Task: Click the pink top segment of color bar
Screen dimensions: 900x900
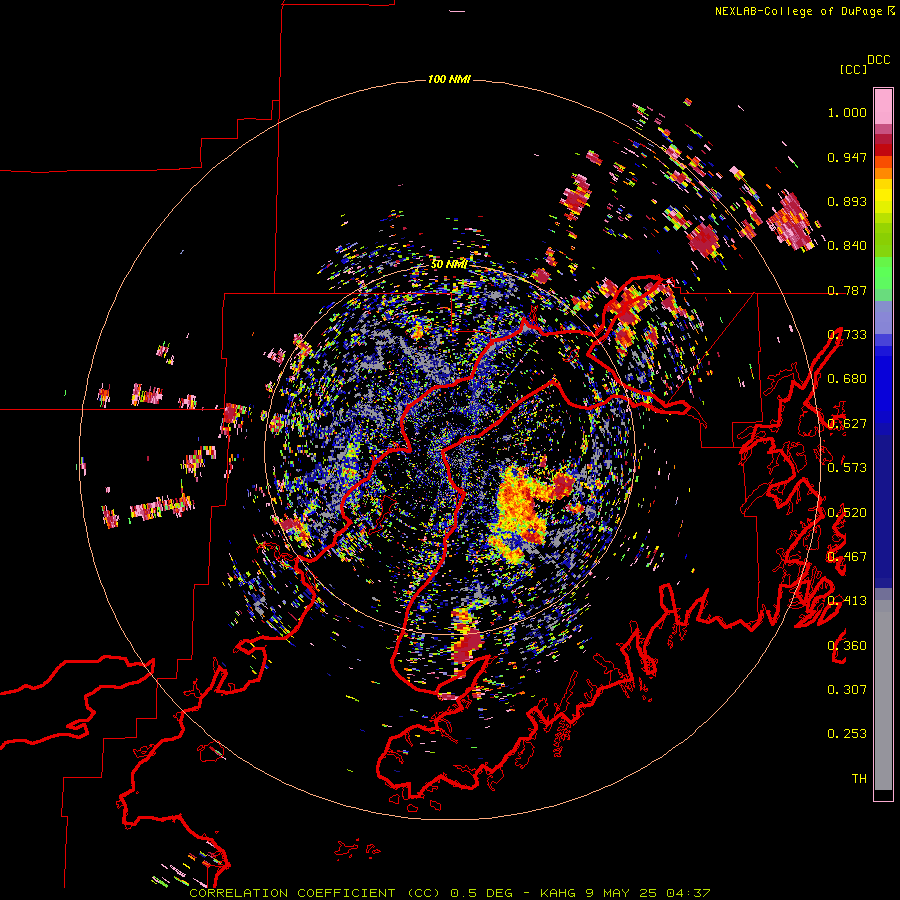Action: [883, 106]
